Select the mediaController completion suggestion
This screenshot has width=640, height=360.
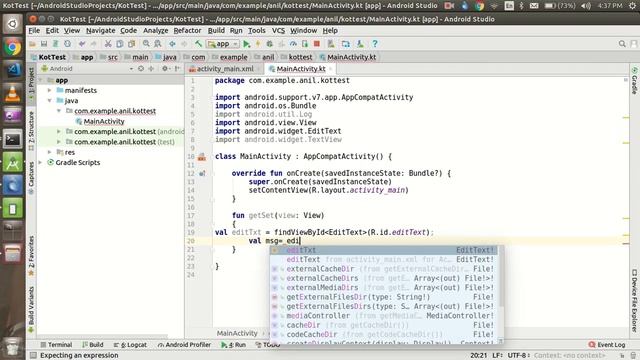(x=384, y=316)
